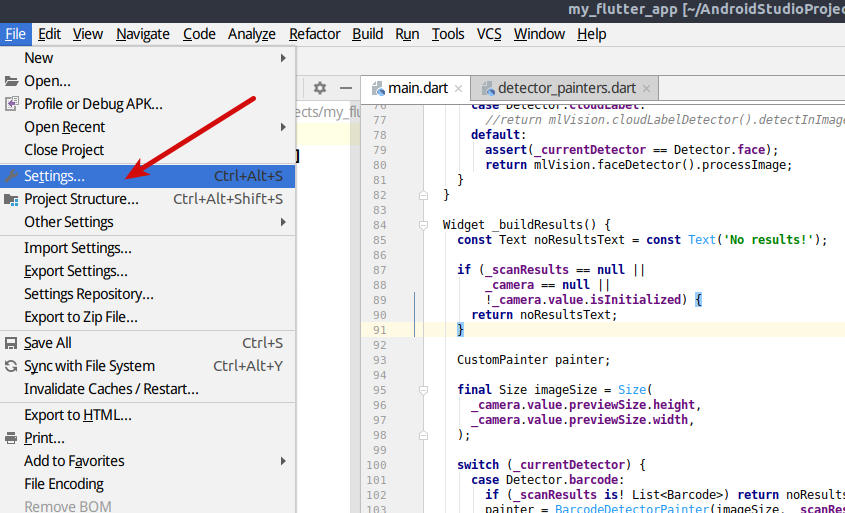Click the file icon on detector_painters.dart tab
This screenshot has height=513, width=845.
click(x=488, y=88)
